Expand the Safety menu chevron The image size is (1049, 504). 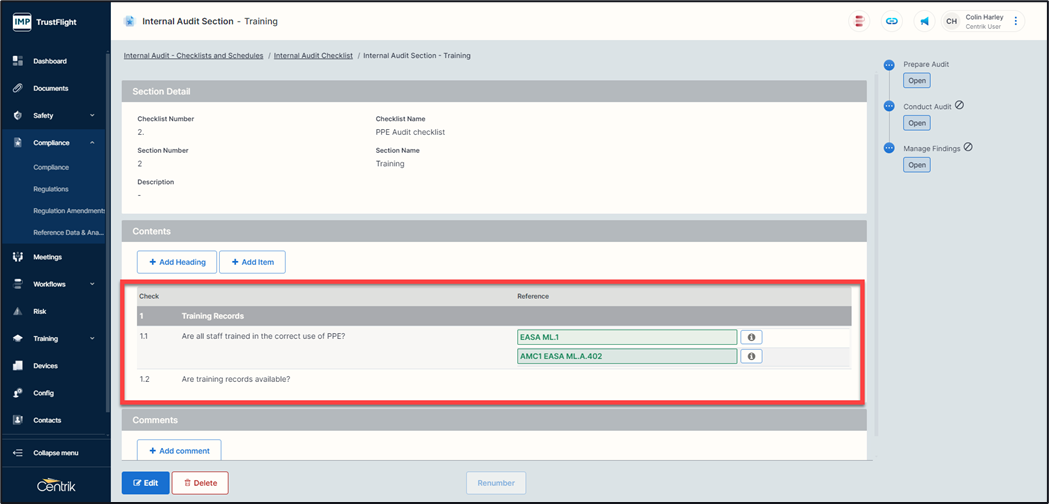(x=93, y=116)
